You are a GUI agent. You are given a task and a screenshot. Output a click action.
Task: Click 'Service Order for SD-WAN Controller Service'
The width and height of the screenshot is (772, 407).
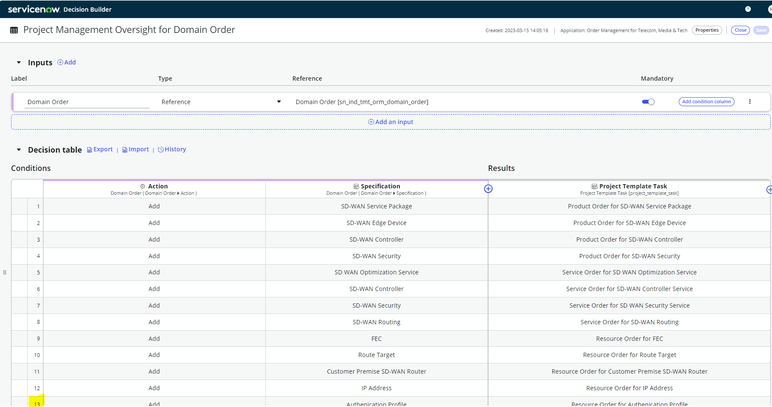pyautogui.click(x=629, y=289)
